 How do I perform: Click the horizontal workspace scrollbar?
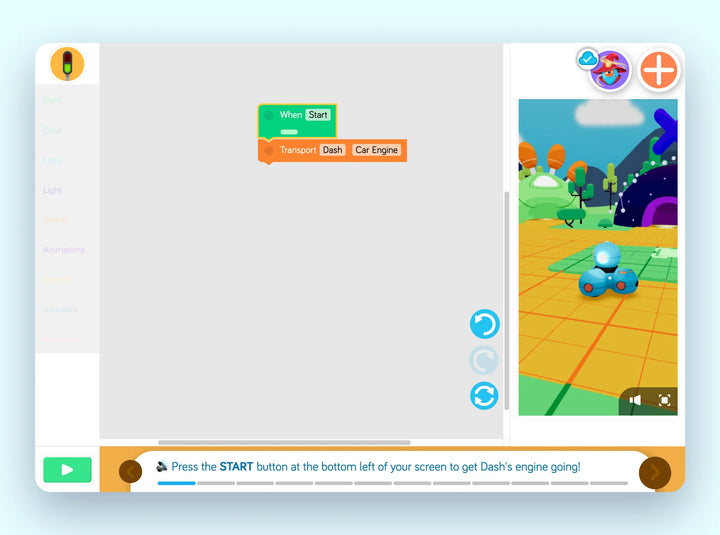pos(284,442)
